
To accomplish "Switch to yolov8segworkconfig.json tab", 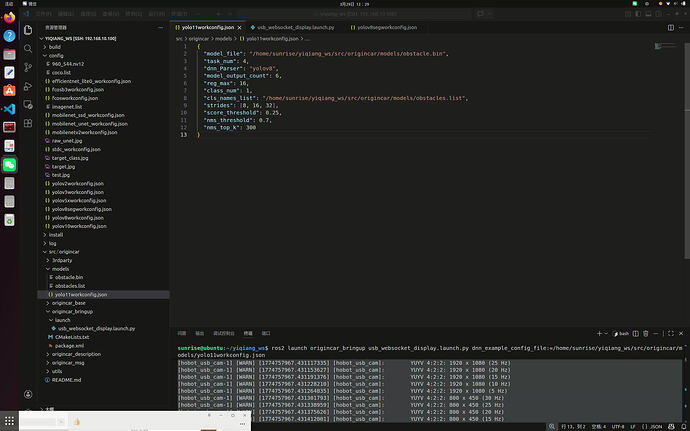I will [387, 27].
